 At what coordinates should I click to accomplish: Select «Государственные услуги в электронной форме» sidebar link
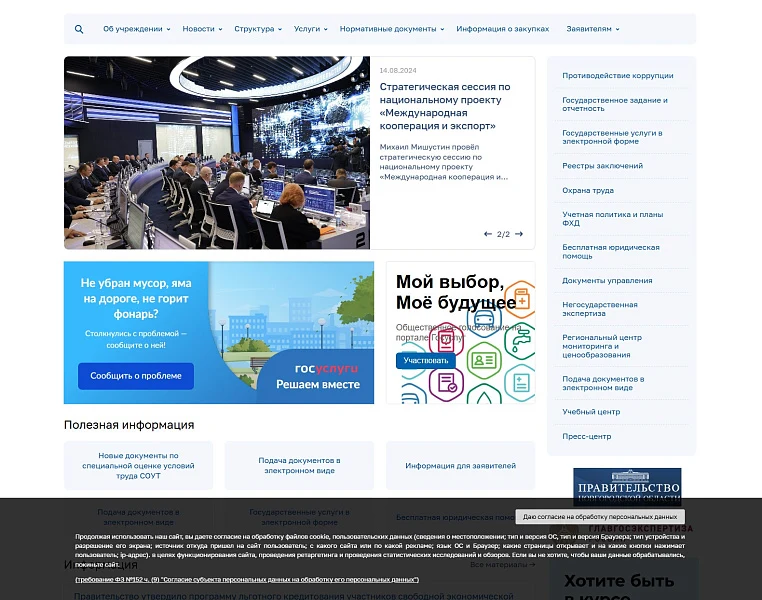click(x=612, y=137)
